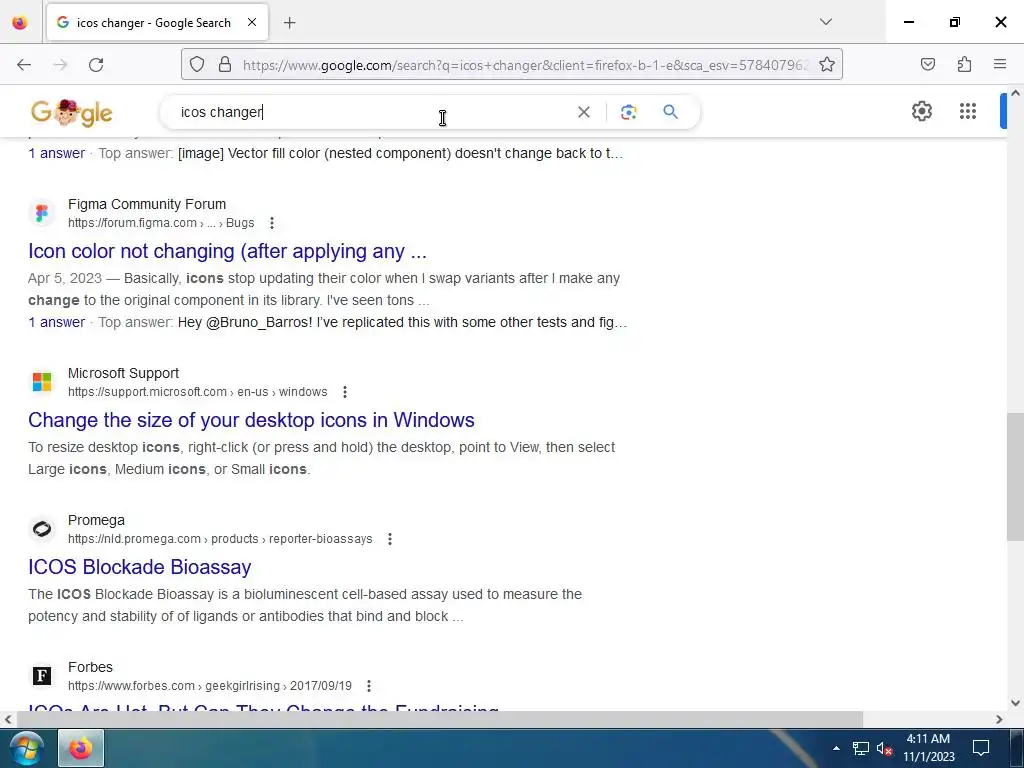Image resolution: width=1024 pixels, height=768 pixels.
Task: Open the Windows Start button
Action: pos(25,748)
